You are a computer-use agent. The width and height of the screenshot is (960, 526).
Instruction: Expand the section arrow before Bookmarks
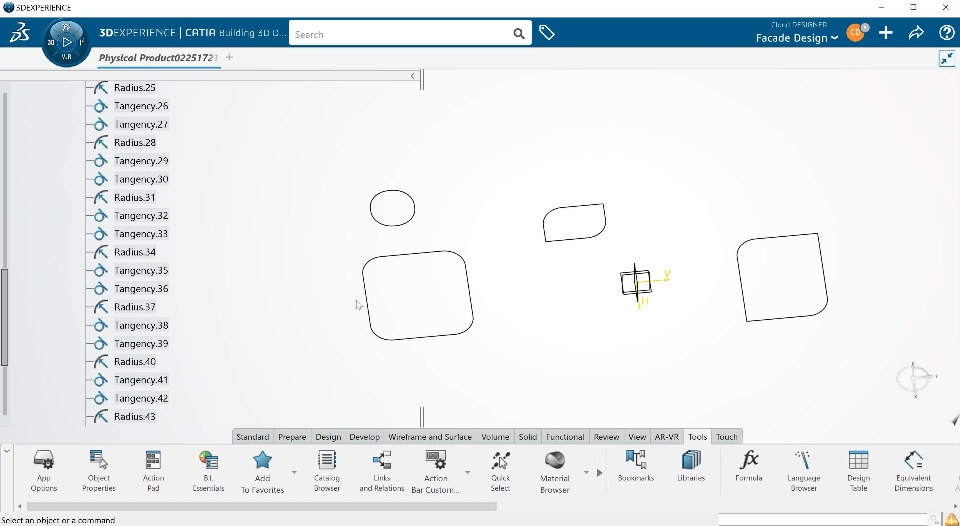[599, 473]
